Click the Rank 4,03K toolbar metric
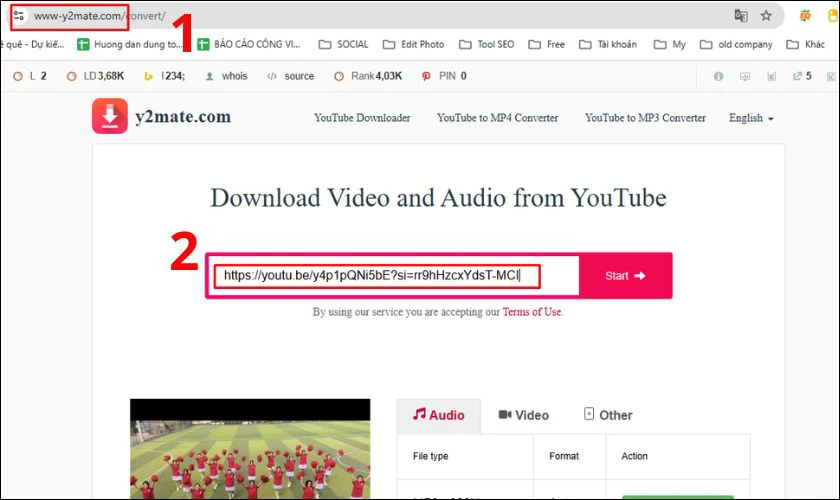The height and width of the screenshot is (500, 840). coord(368,76)
